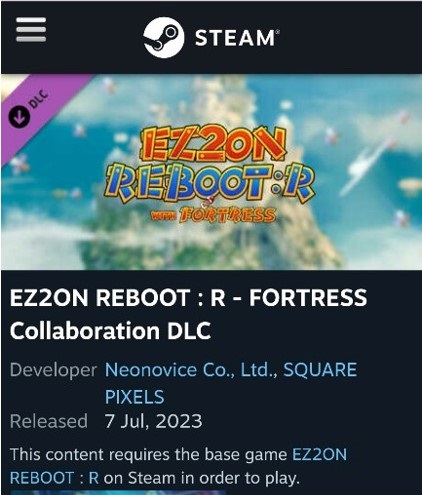Click the Developer label
Image resolution: width=422 pixels, height=495 pixels.
click(53, 370)
